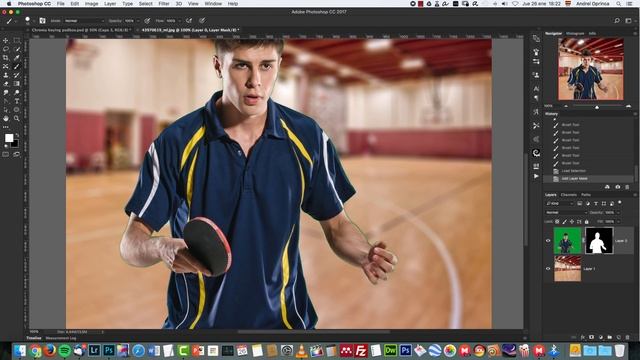Select the Brush tool in toolbox
The width and height of the screenshot is (640, 360).
(17, 66)
